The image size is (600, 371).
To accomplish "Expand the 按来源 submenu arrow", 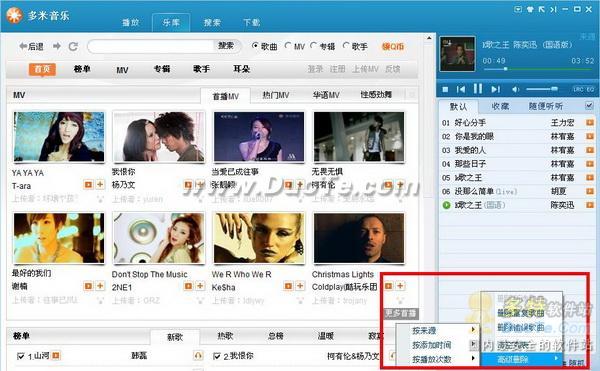I will [473, 330].
